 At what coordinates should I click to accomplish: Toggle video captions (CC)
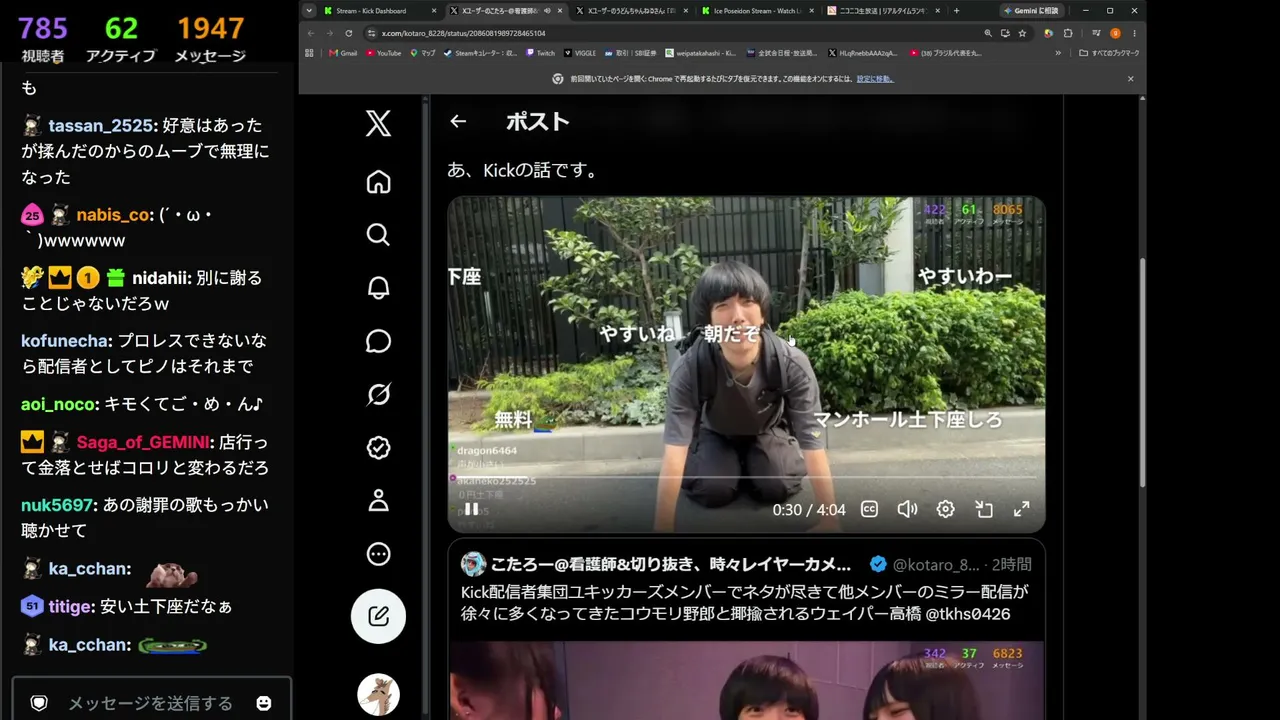click(x=870, y=509)
